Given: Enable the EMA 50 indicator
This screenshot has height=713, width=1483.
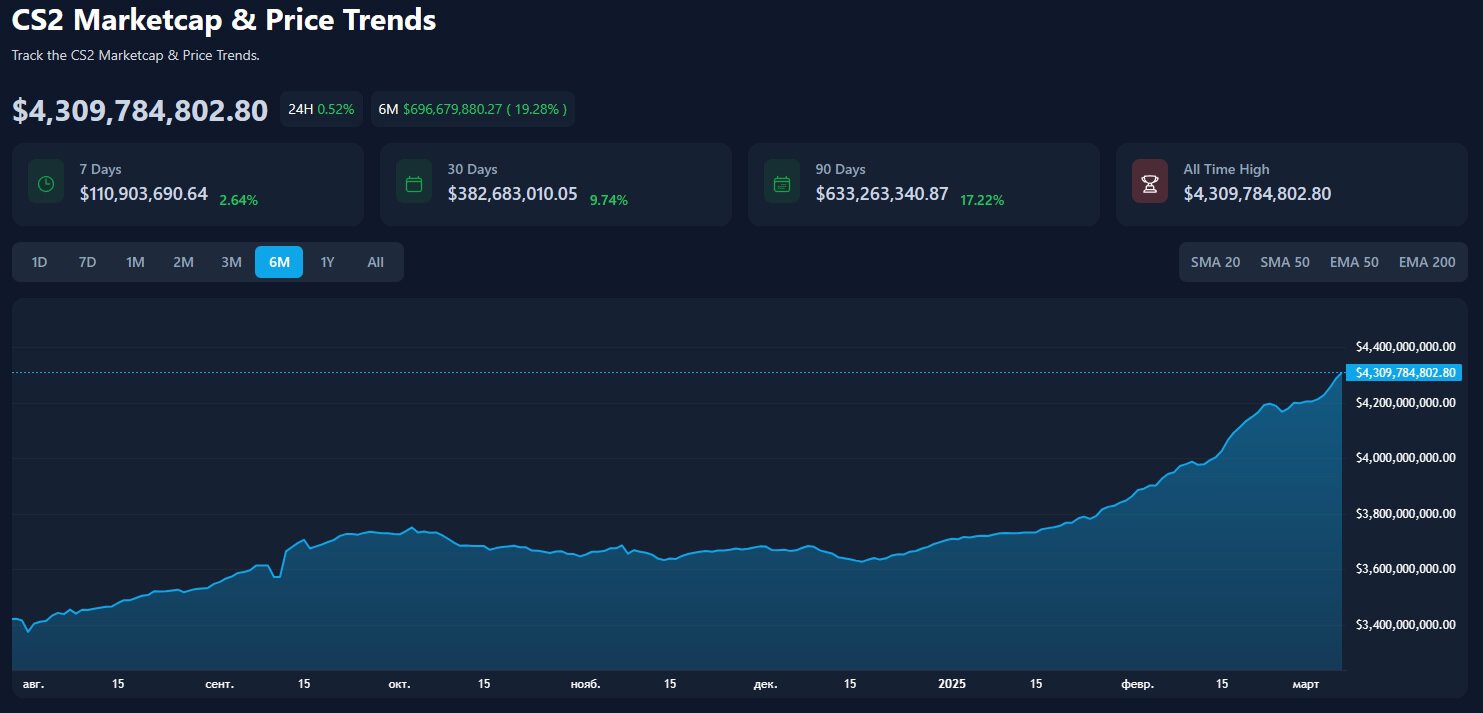Looking at the screenshot, I should (x=1354, y=262).
